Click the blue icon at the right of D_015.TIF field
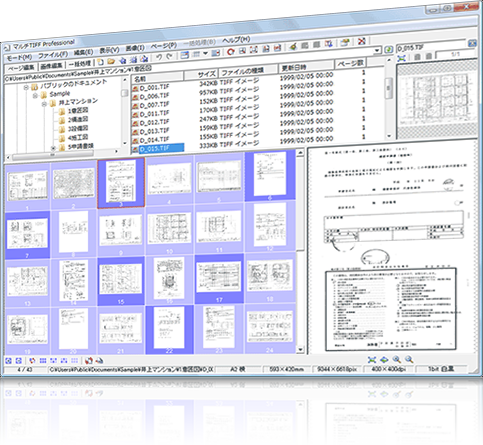Viewport: 483px width, 445px height. coord(472,43)
